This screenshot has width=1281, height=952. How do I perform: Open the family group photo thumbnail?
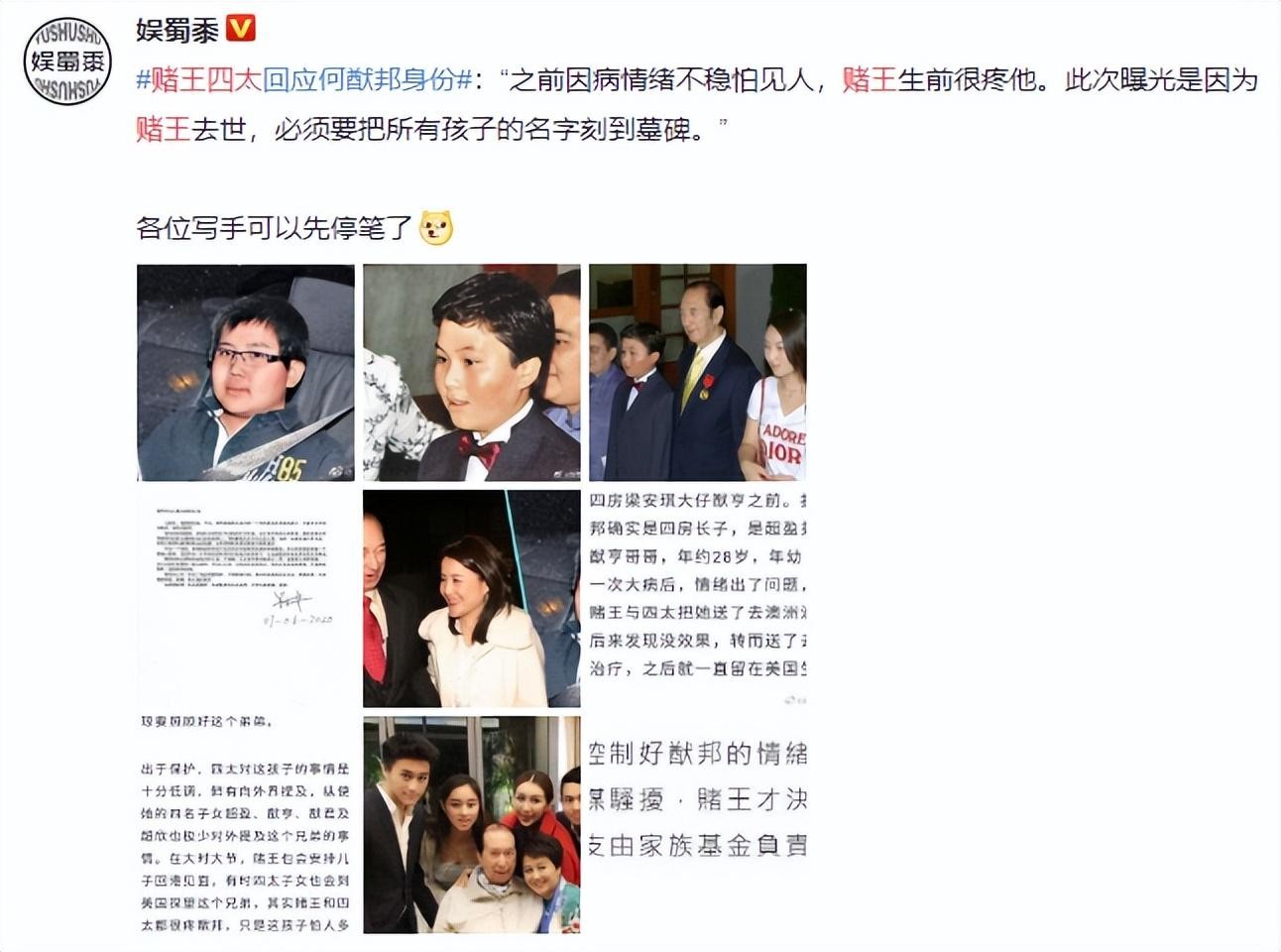pos(472,825)
